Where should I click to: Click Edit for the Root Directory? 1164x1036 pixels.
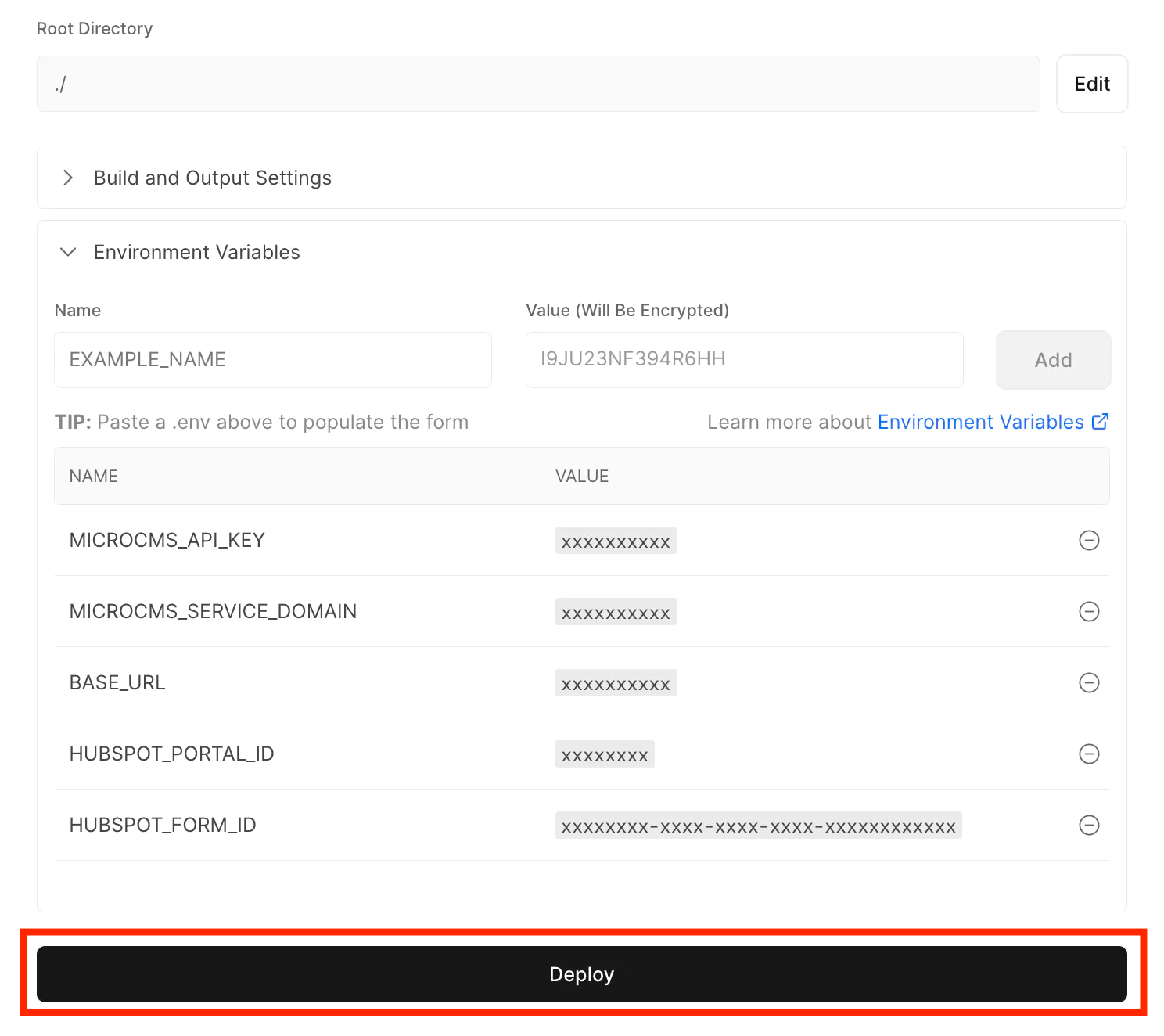click(x=1091, y=84)
